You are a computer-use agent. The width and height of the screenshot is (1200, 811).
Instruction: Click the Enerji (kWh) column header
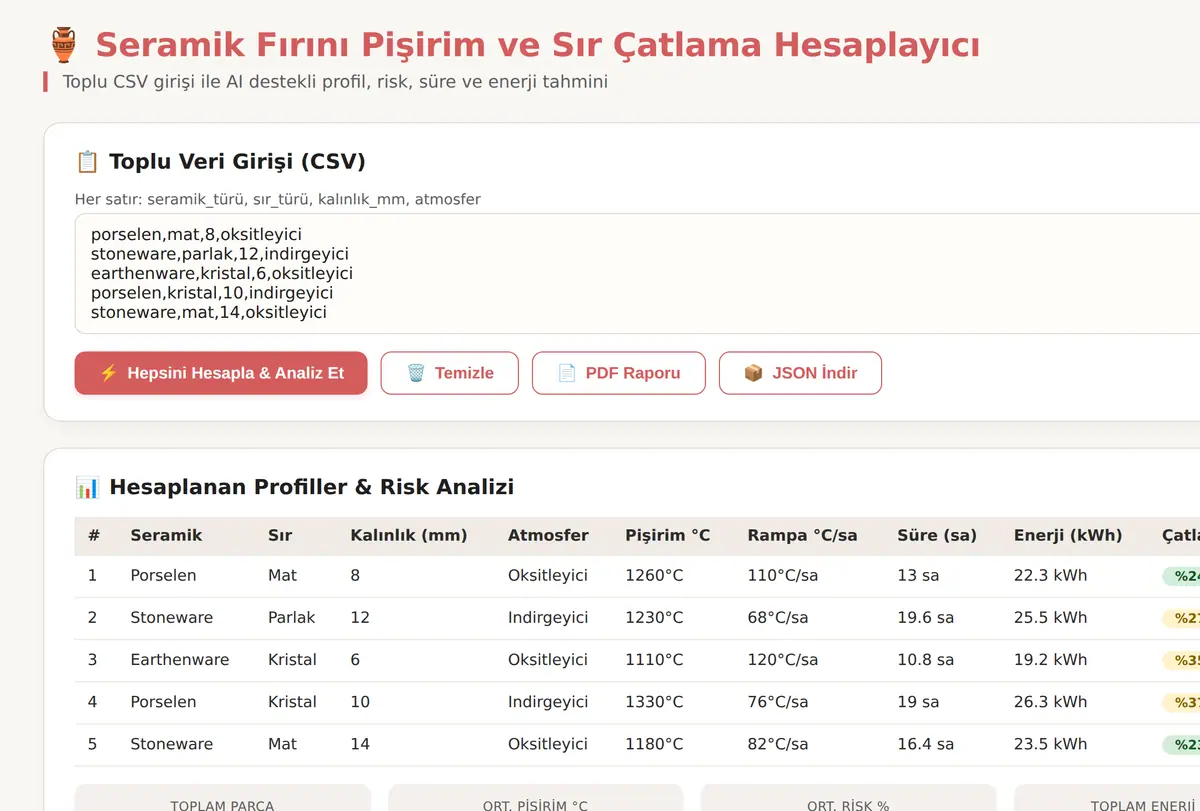pos(1068,535)
